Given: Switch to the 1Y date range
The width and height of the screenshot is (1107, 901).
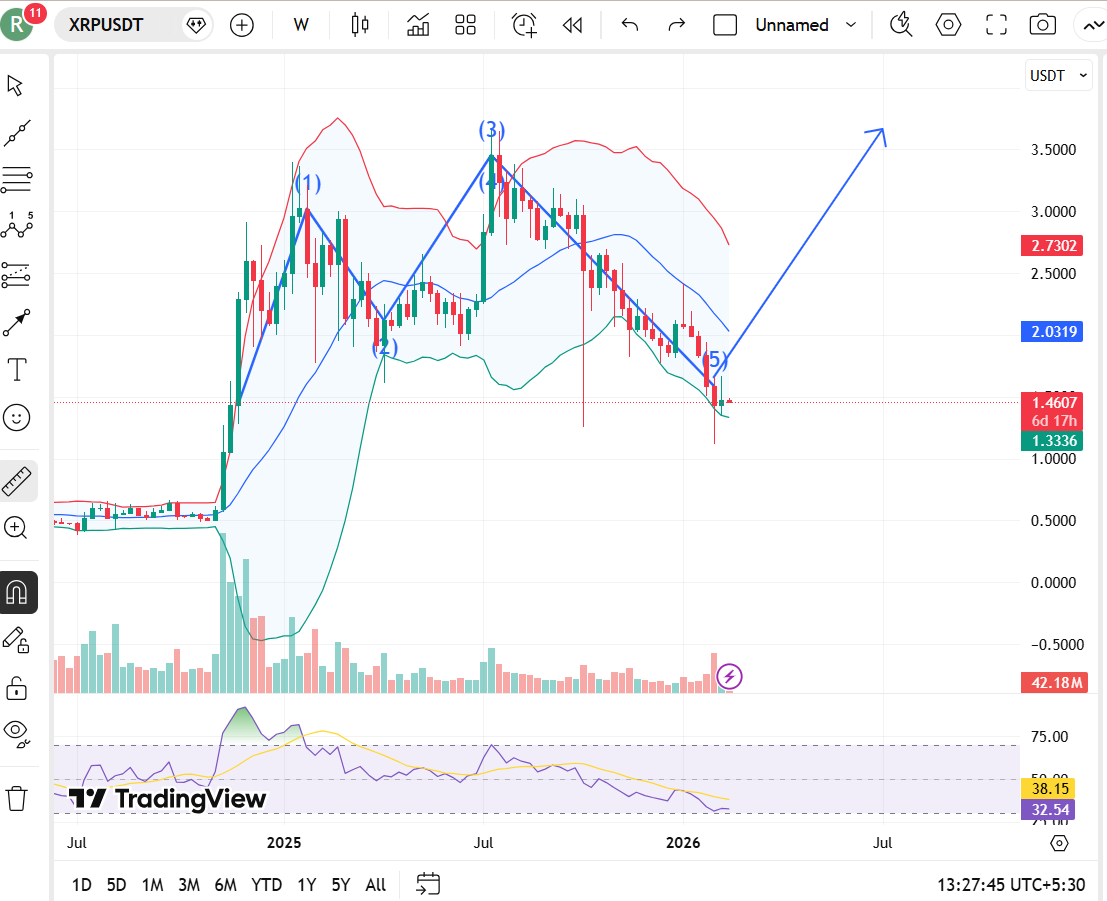Looking at the screenshot, I should pyautogui.click(x=306, y=885).
